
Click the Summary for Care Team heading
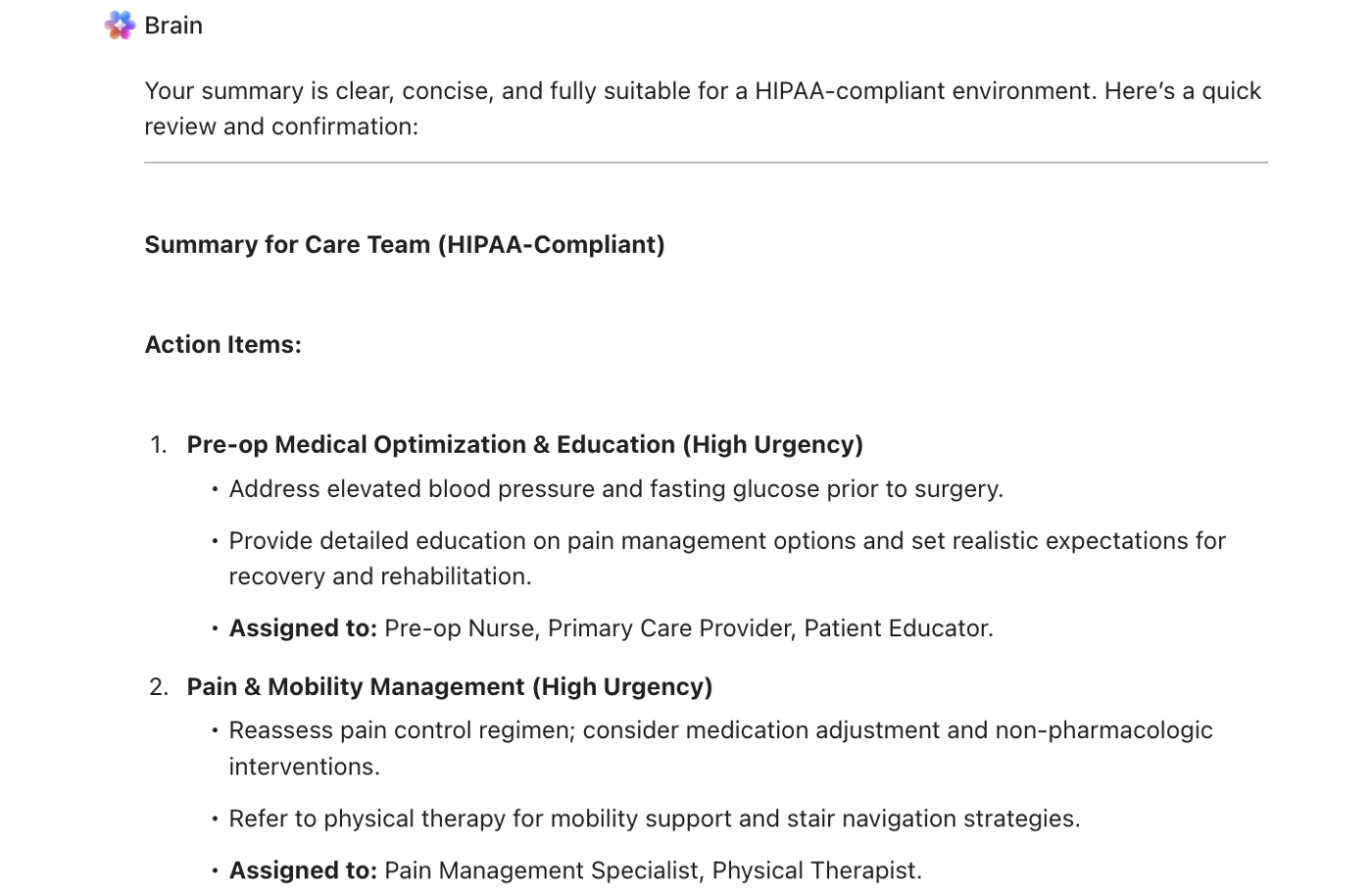pyautogui.click(x=405, y=244)
